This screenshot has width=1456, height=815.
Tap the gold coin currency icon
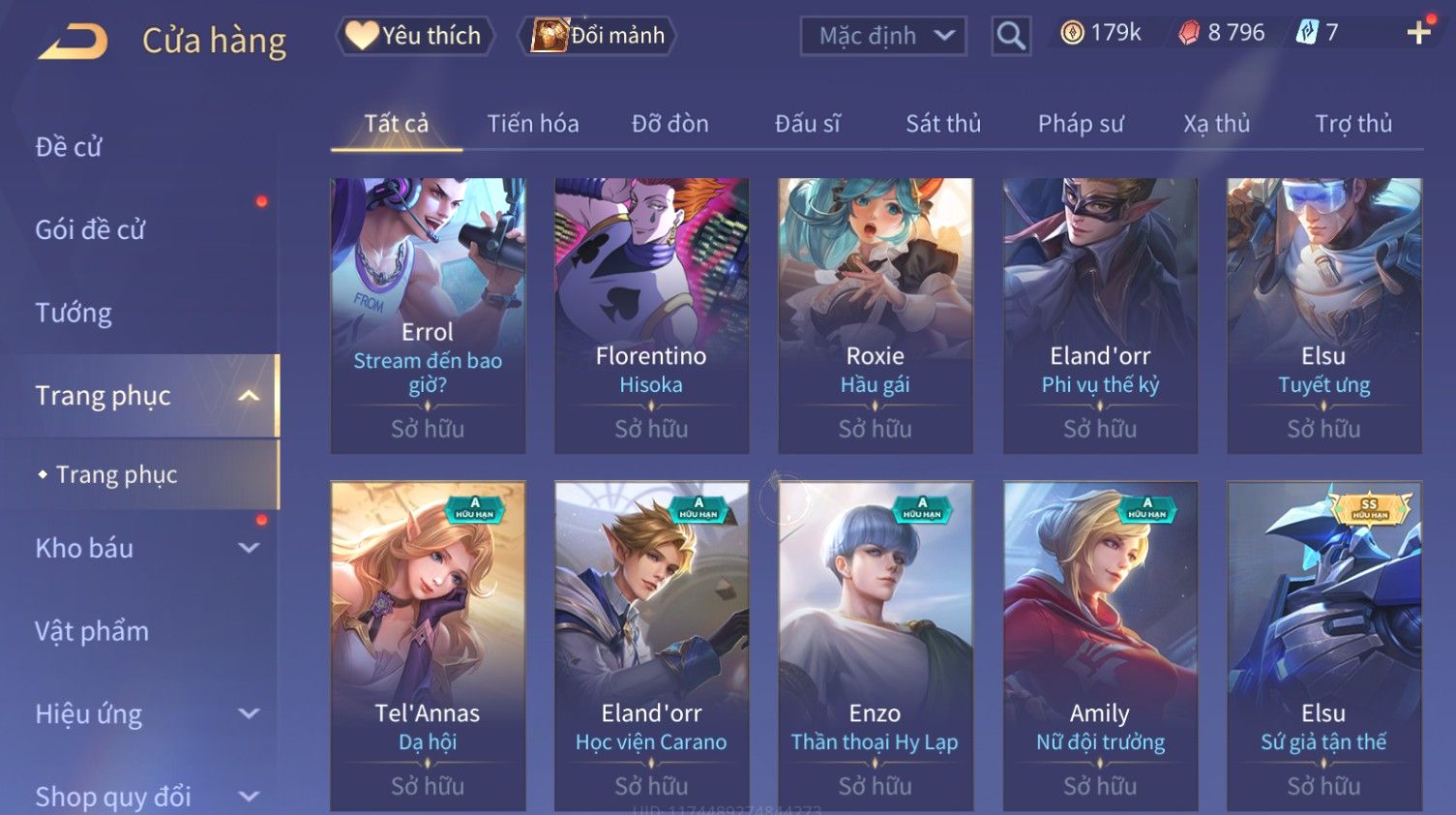pos(1072,33)
